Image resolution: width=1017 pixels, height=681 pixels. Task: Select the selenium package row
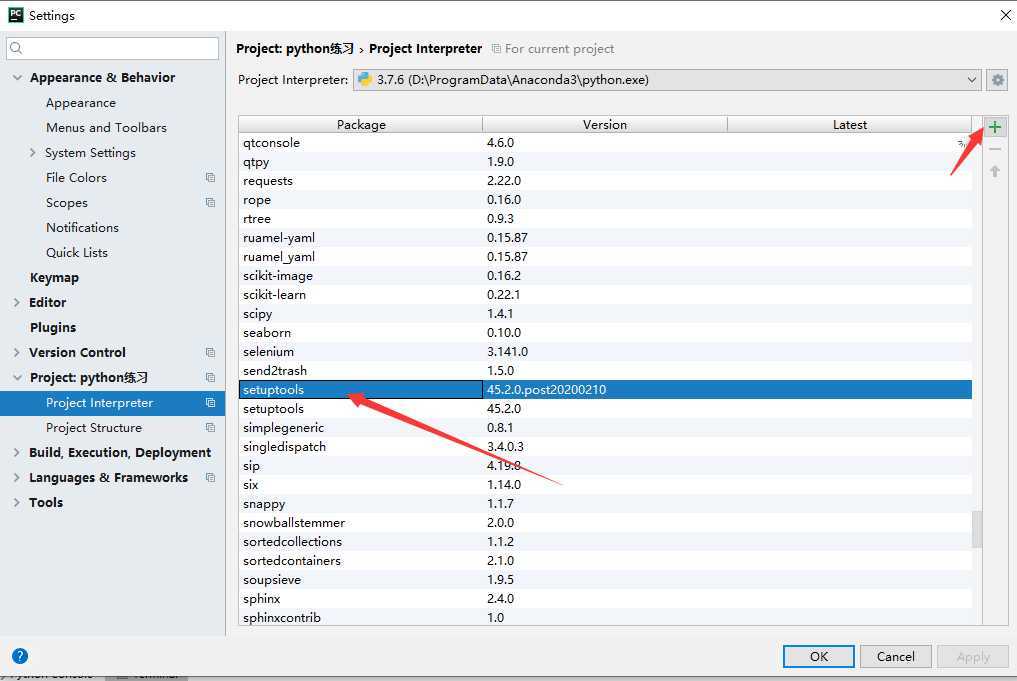click(x=605, y=352)
